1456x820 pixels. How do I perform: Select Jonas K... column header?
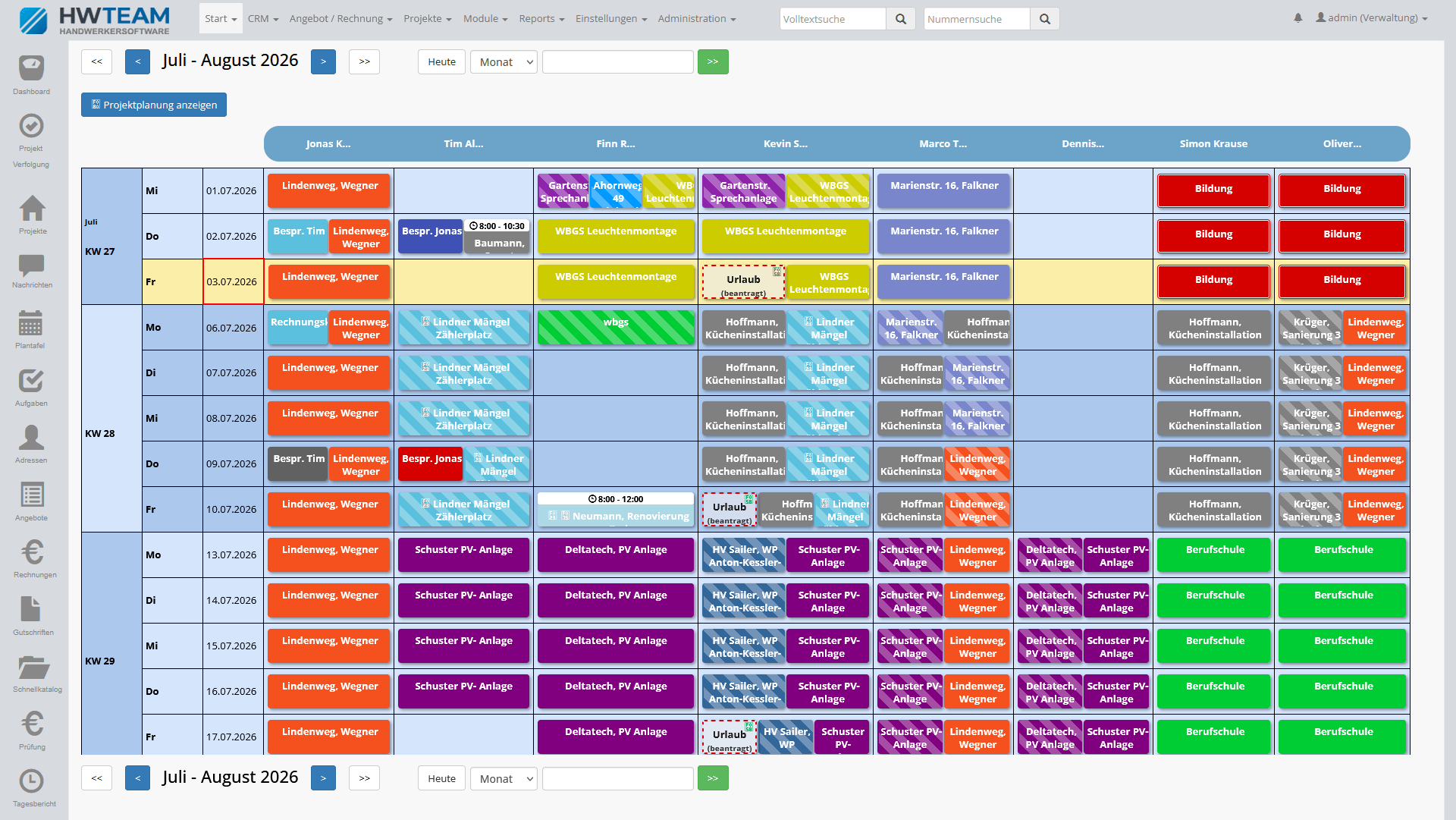tap(328, 144)
